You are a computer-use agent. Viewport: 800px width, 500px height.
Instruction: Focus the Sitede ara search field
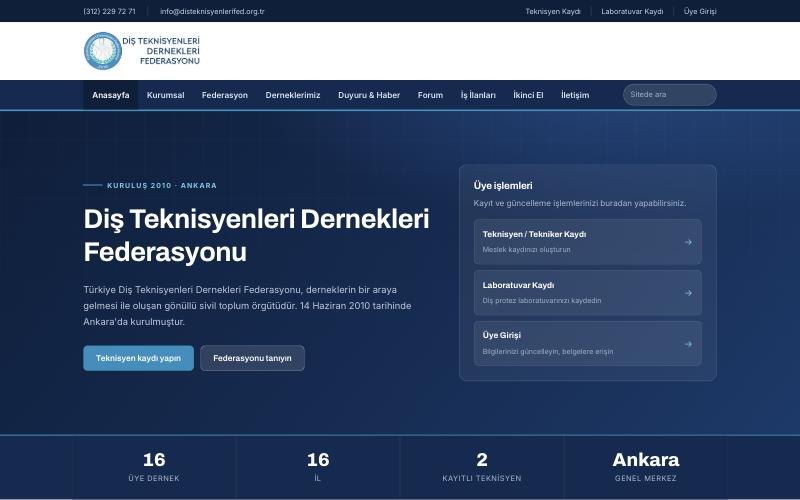[669, 95]
